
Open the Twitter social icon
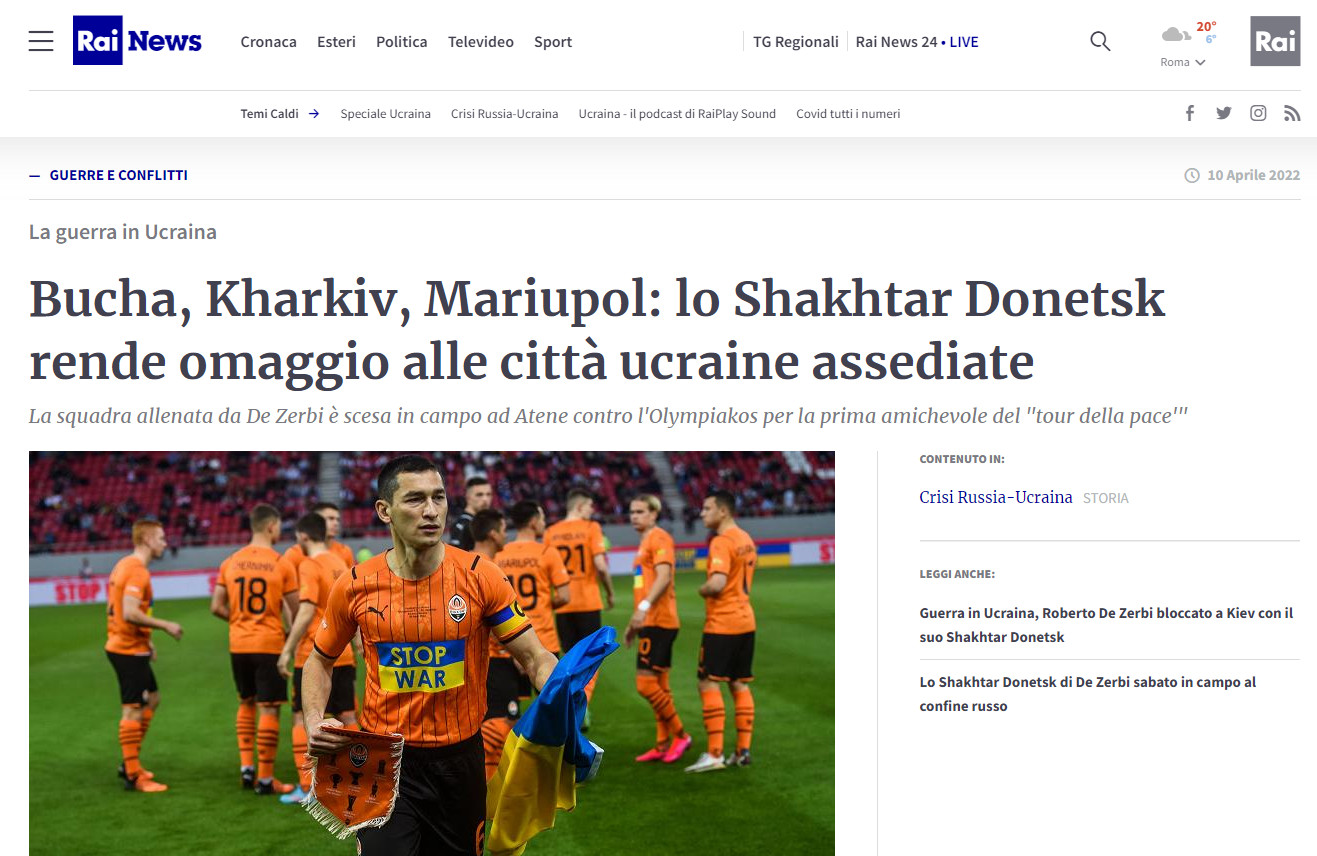point(1224,114)
